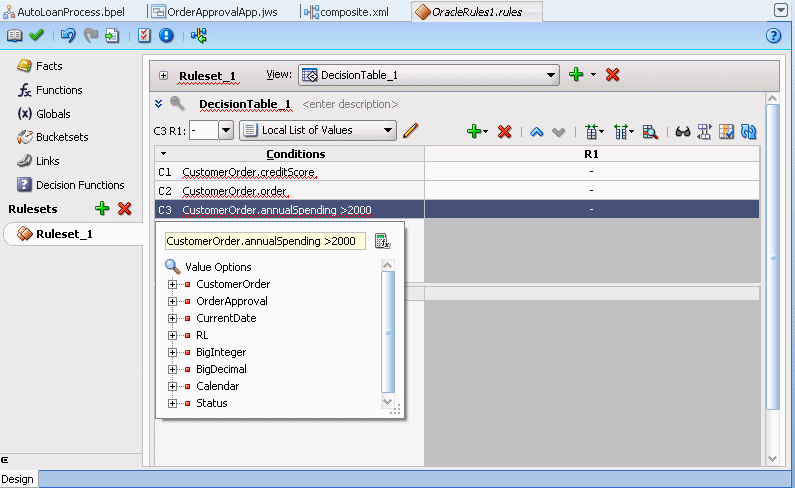The width and height of the screenshot is (795, 488).
Task: Open the View DecisionTable_1 dropdown
Action: click(x=429, y=75)
